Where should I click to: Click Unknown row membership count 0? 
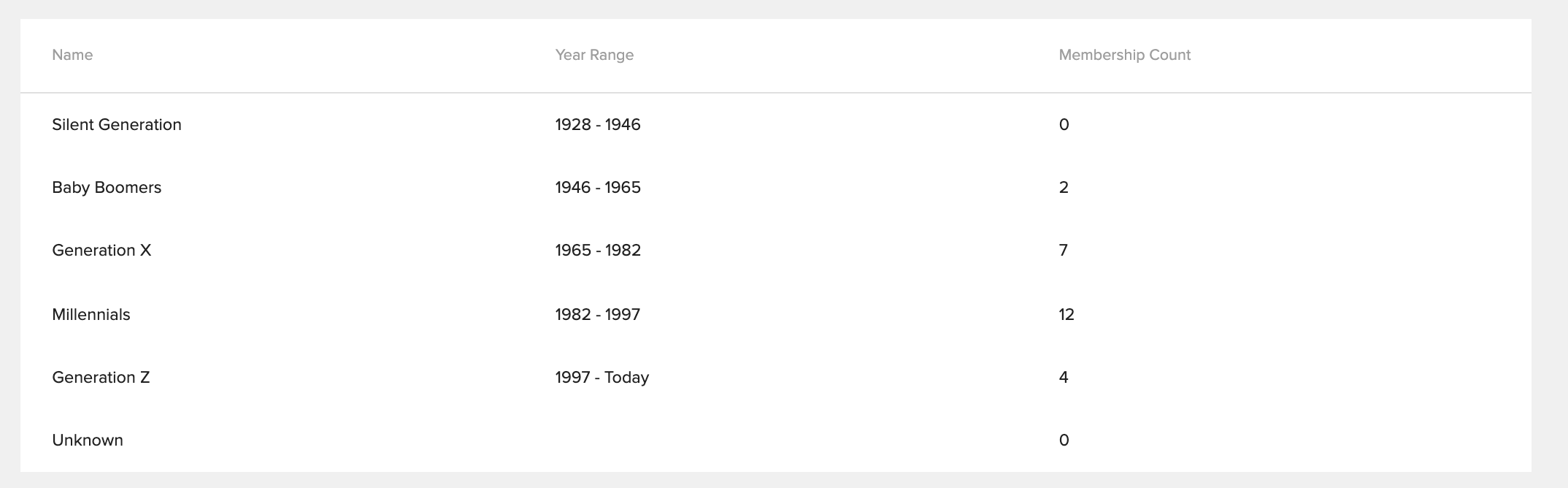(x=1064, y=441)
